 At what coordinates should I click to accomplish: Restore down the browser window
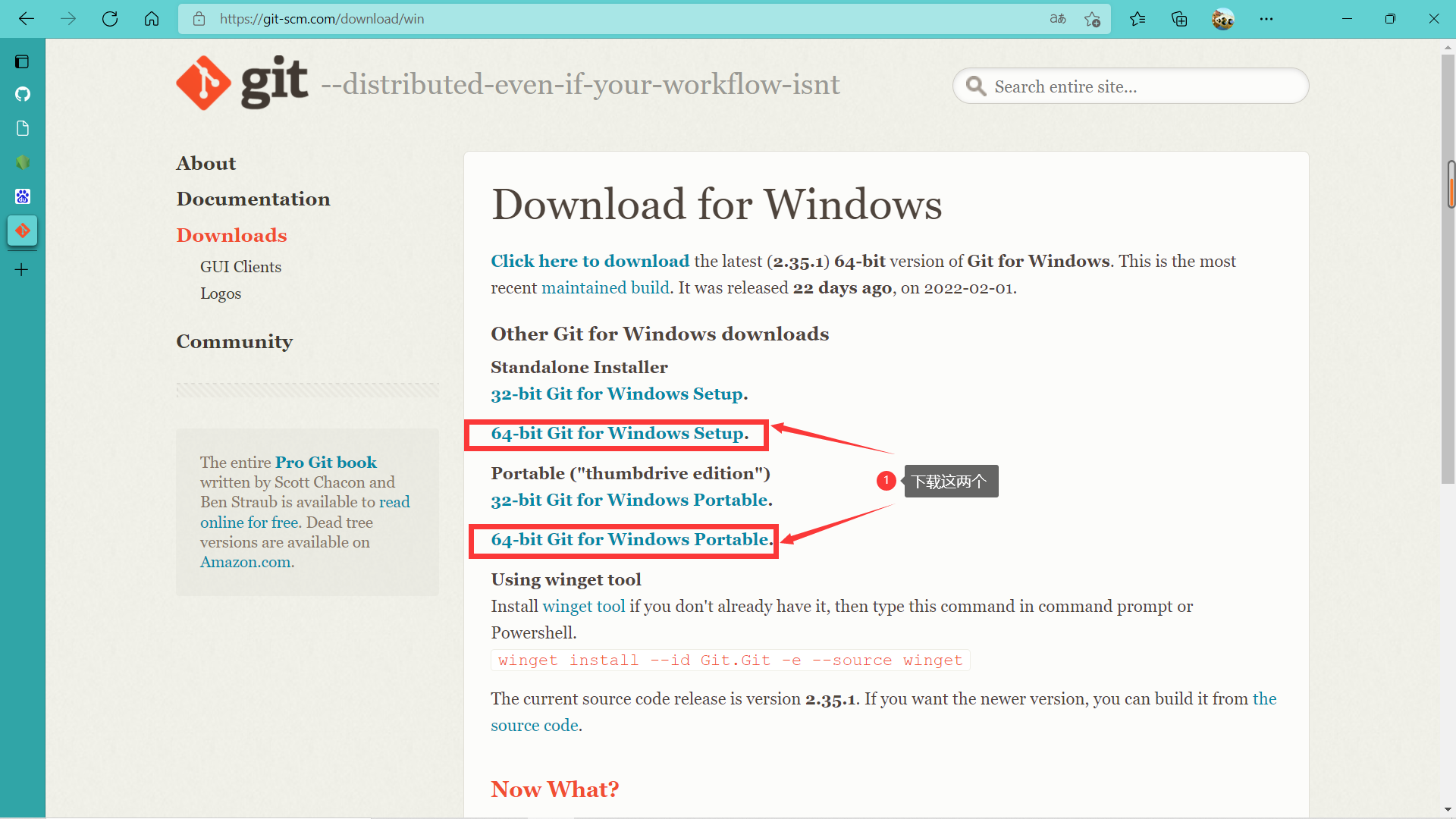point(1390,19)
